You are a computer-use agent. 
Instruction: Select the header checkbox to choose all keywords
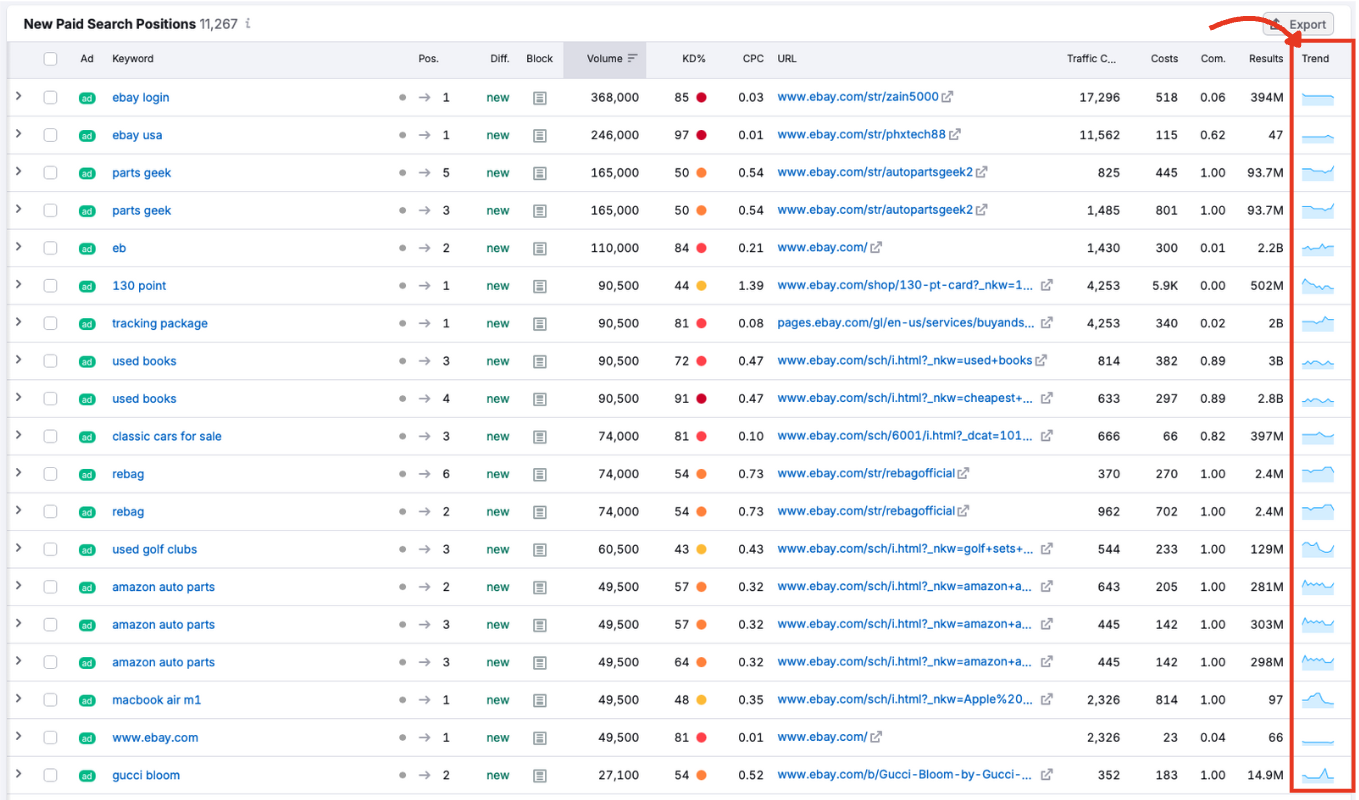pyautogui.click(x=51, y=58)
